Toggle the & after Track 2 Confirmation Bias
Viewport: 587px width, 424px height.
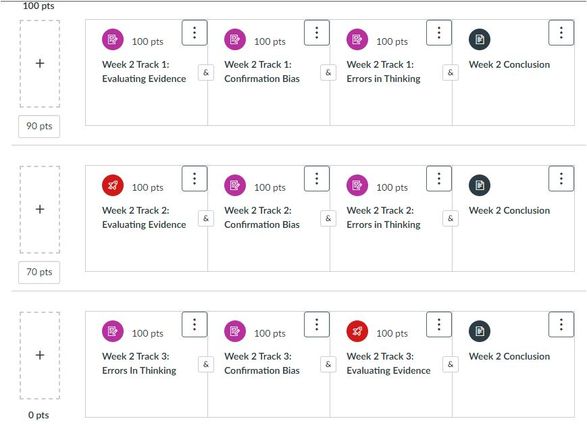click(x=328, y=219)
